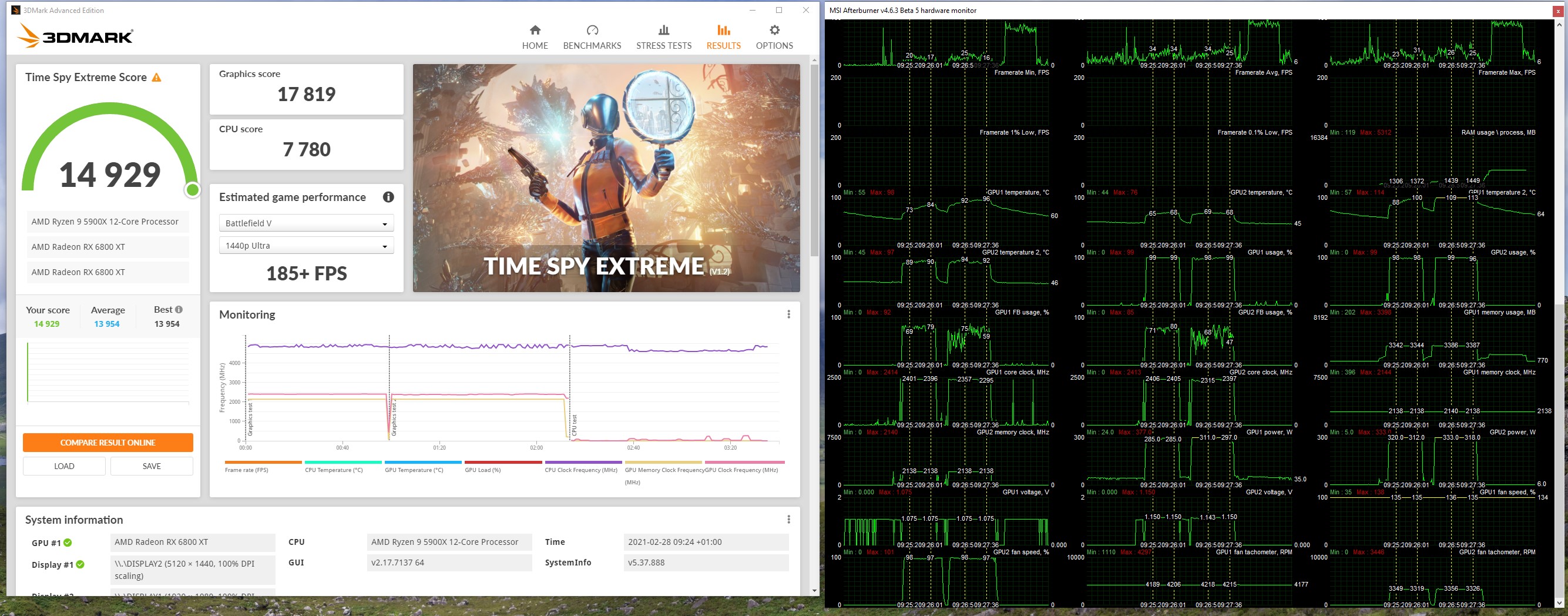Click the Display #1 value DISPLAY2 5120 × 1440
The height and width of the screenshot is (616, 1568).
pyautogui.click(x=193, y=570)
